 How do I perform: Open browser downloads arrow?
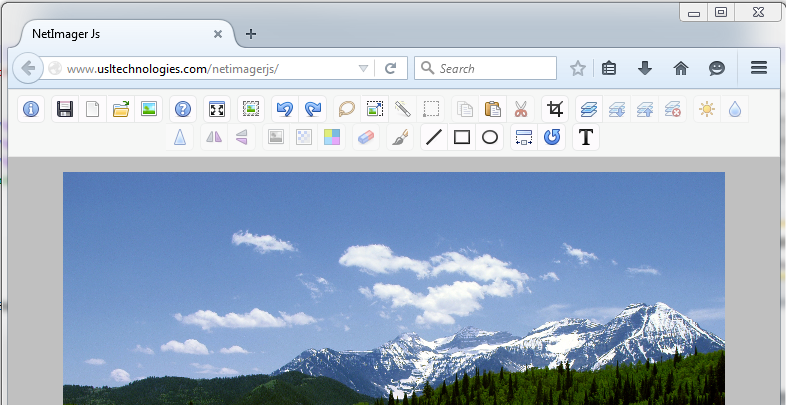645,68
